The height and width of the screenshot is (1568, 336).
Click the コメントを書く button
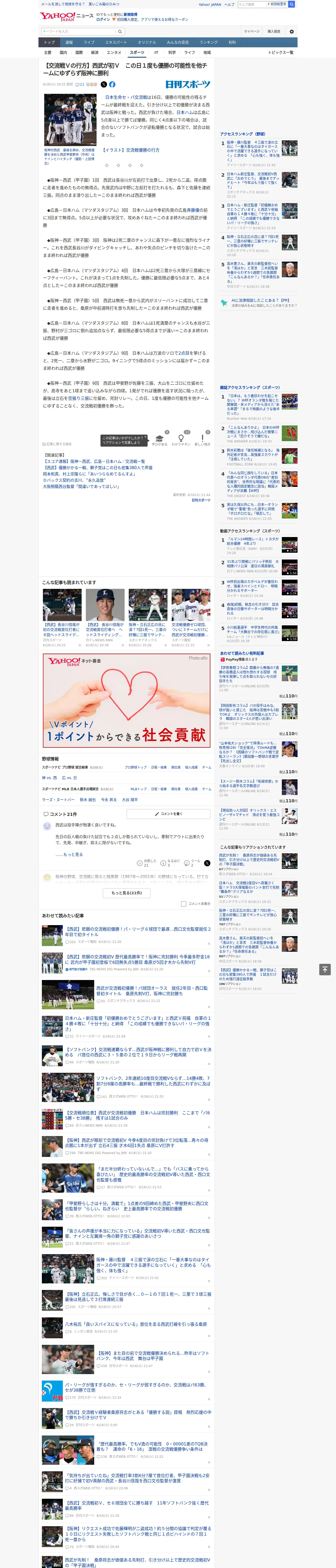pyautogui.click(x=168, y=814)
